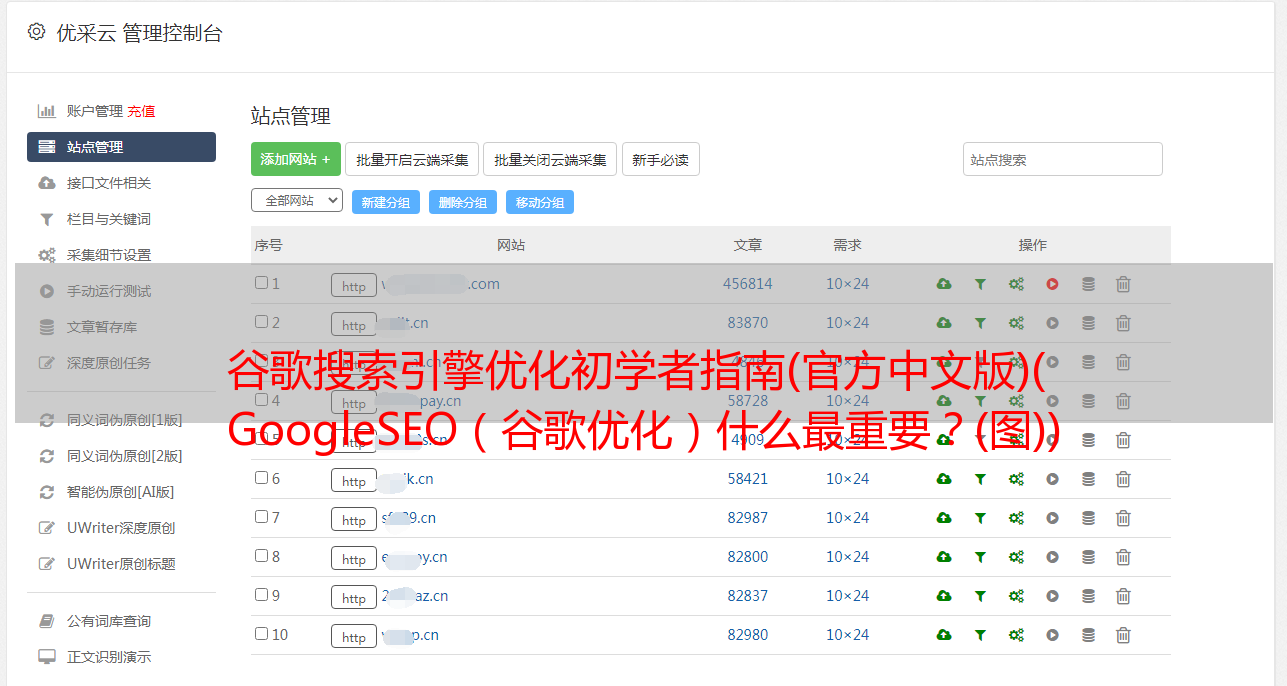Click the 10×24 demand value in row 7
Image resolution: width=1287 pixels, height=686 pixels.
click(x=847, y=518)
